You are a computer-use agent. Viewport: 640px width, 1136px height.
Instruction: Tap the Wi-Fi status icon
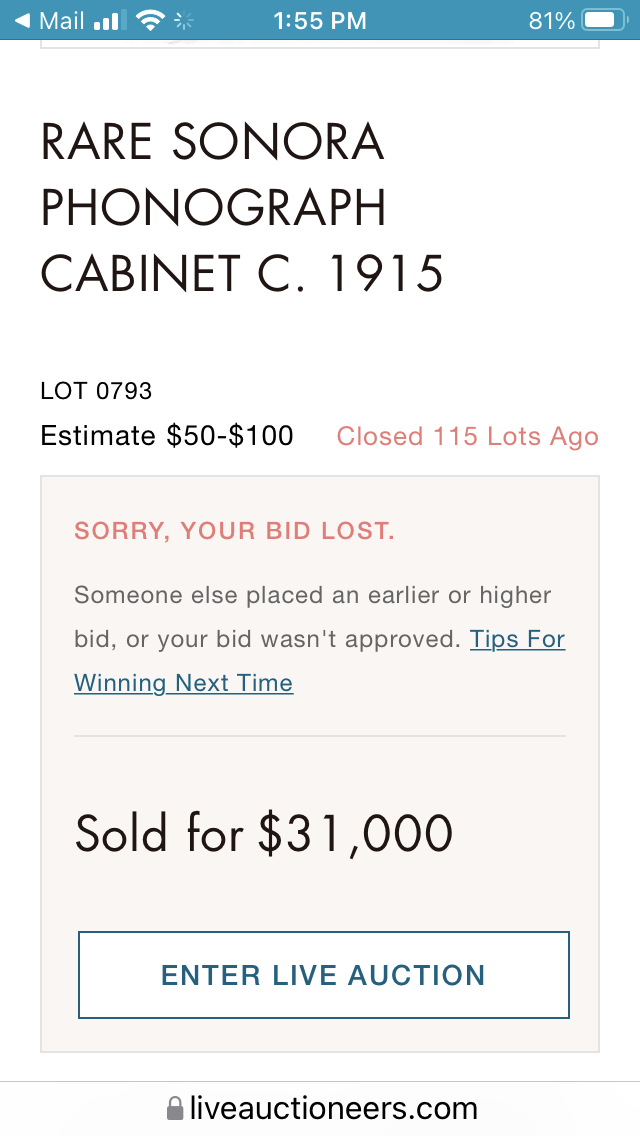(150, 20)
